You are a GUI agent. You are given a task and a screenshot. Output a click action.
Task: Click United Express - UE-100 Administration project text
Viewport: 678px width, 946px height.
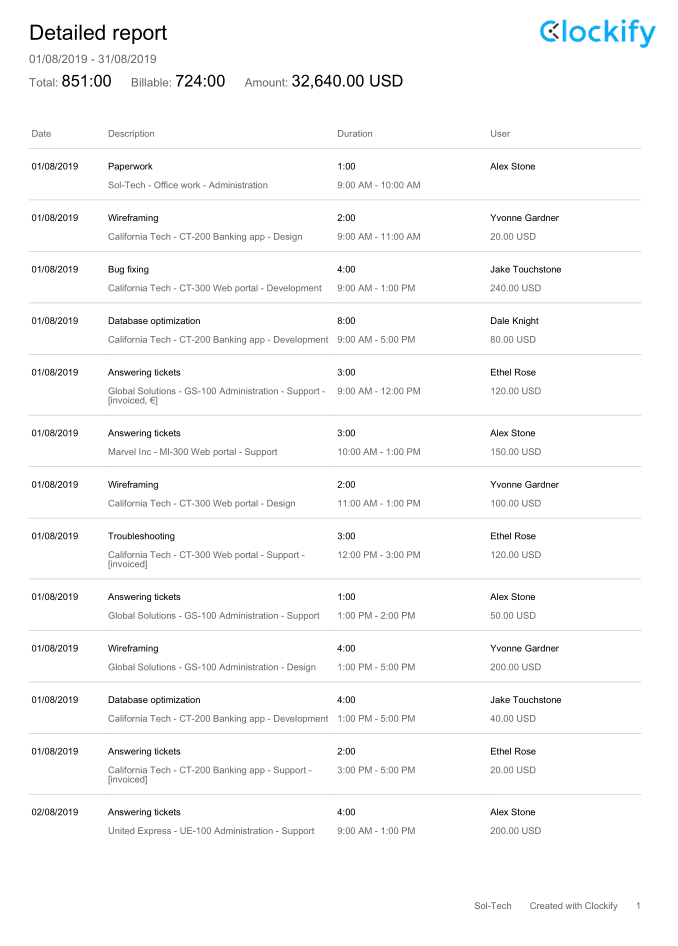point(190,831)
